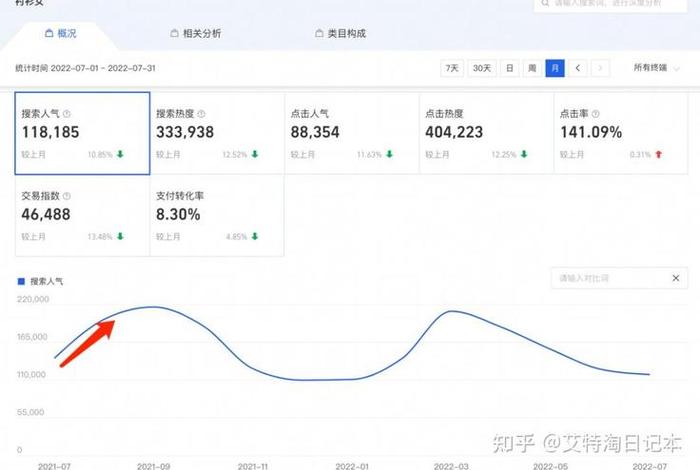Click green down arrow under 点击人气
This screenshot has width=700, height=470.
coord(389,154)
